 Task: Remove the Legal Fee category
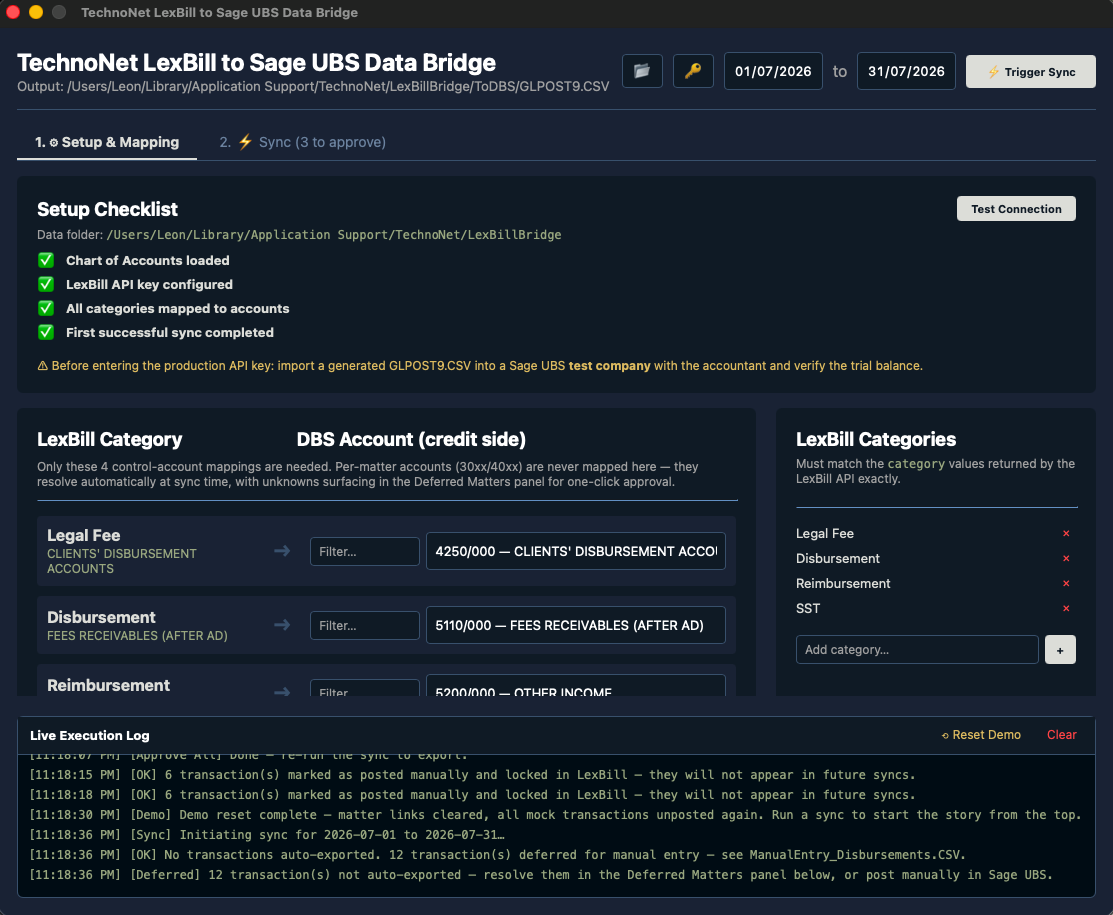click(1065, 533)
